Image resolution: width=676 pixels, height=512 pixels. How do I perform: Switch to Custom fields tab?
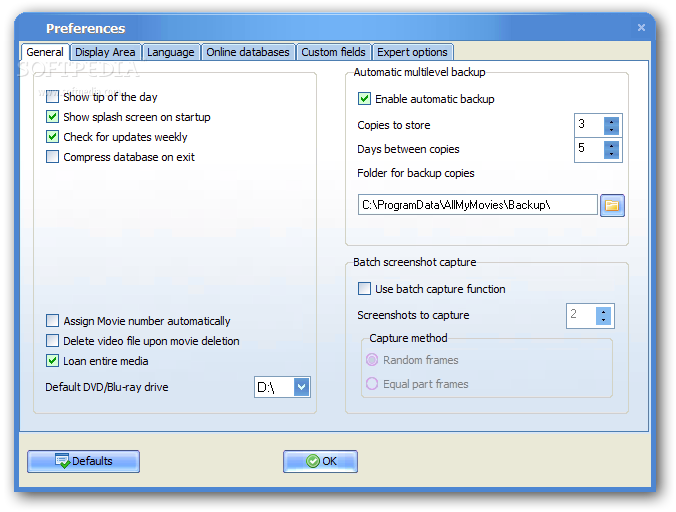click(x=333, y=52)
